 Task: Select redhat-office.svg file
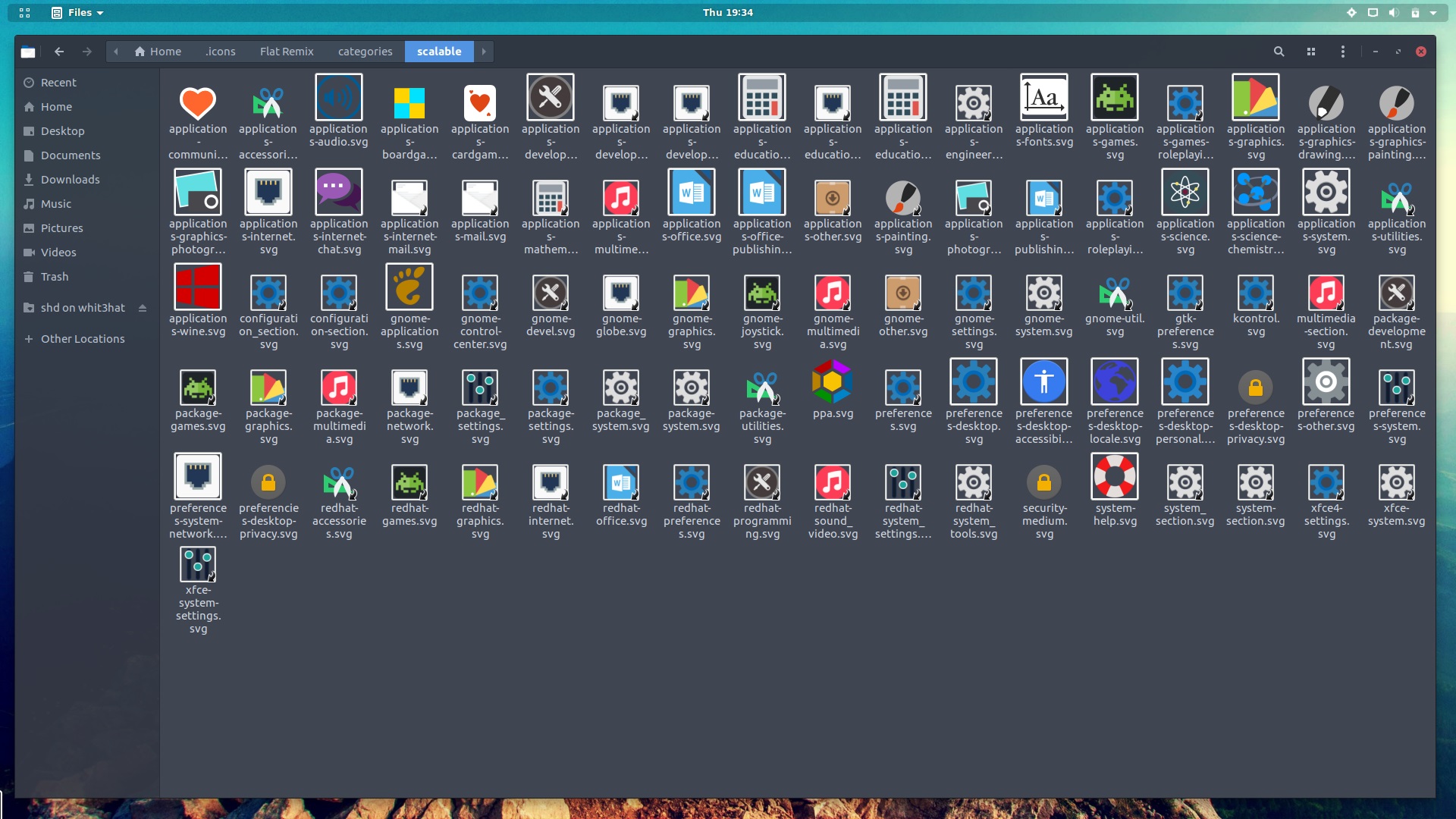(x=621, y=482)
